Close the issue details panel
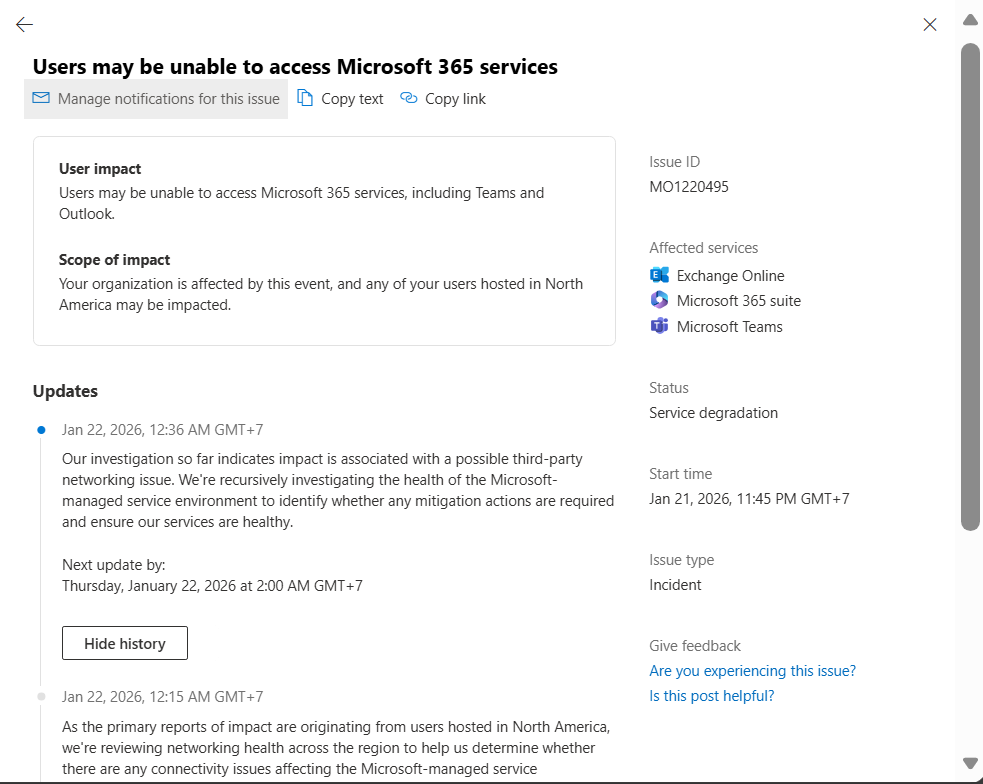 point(930,25)
